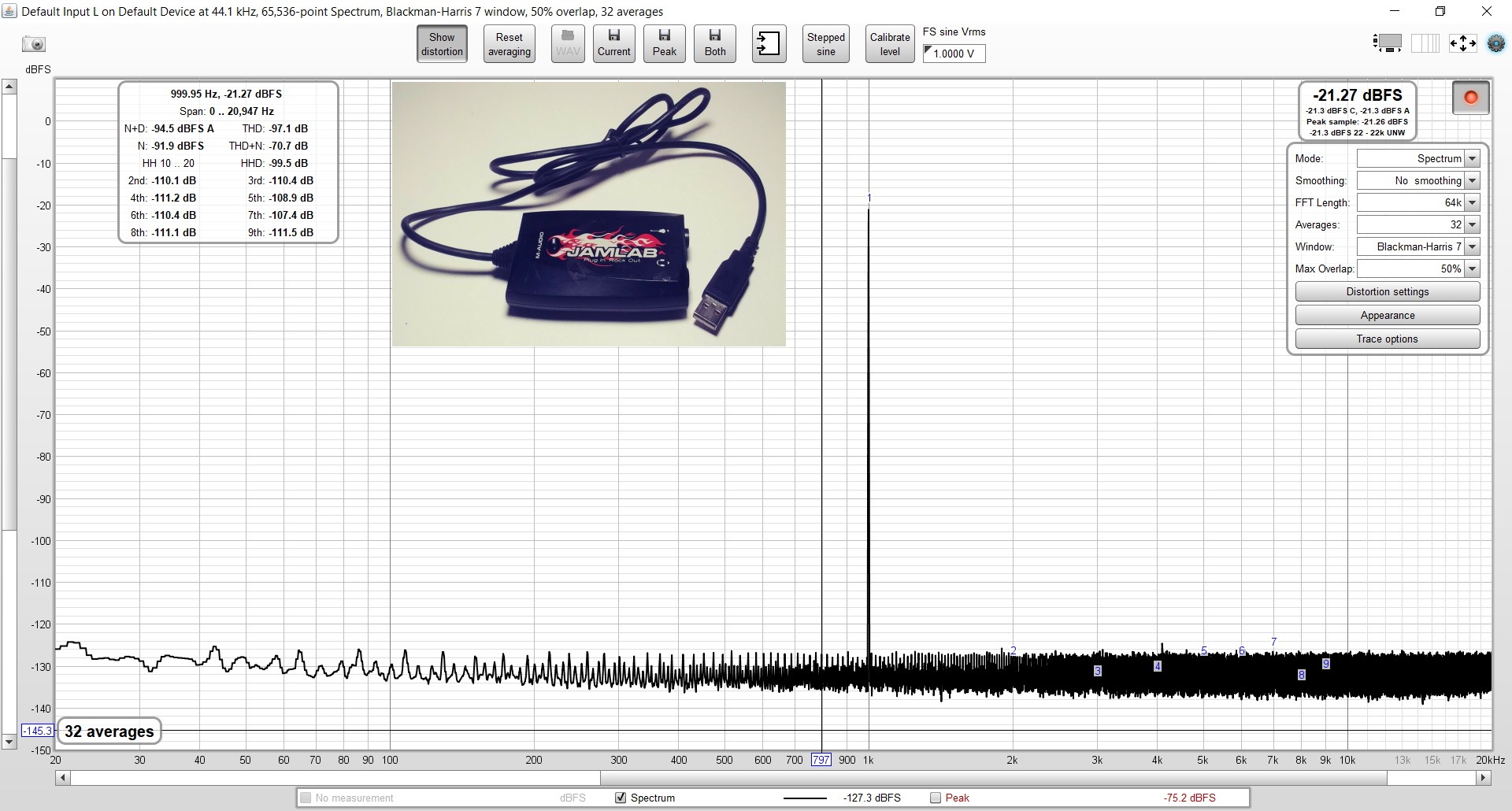Click the greyed-out WAV folder button
This screenshot has width=1512, height=811.
pos(567,44)
